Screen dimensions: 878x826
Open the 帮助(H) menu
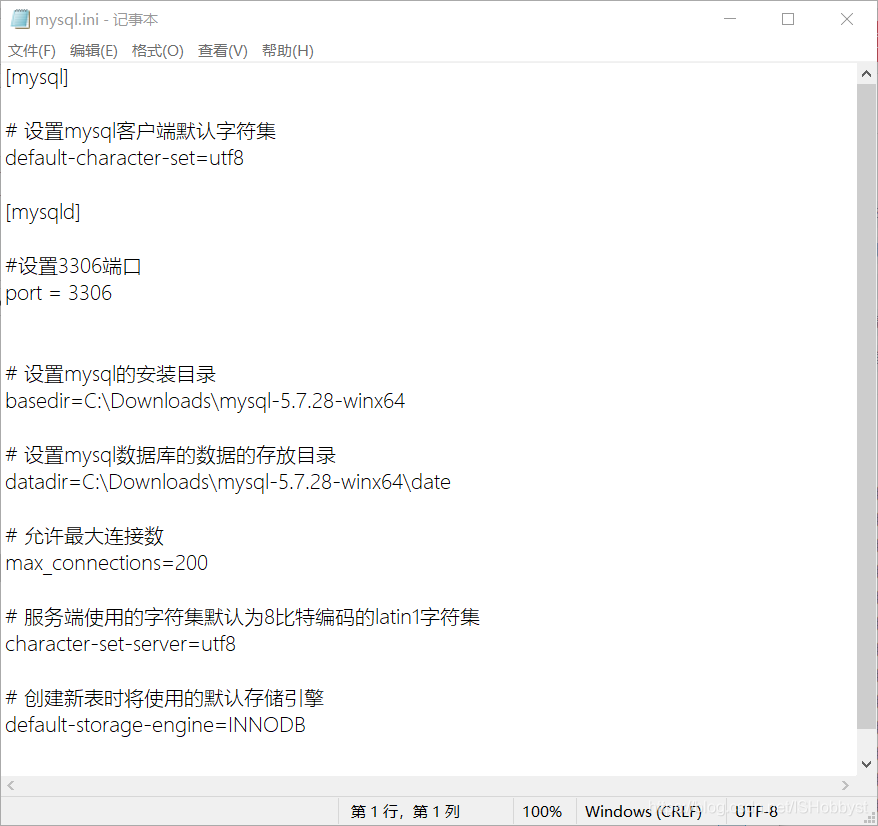(287, 51)
